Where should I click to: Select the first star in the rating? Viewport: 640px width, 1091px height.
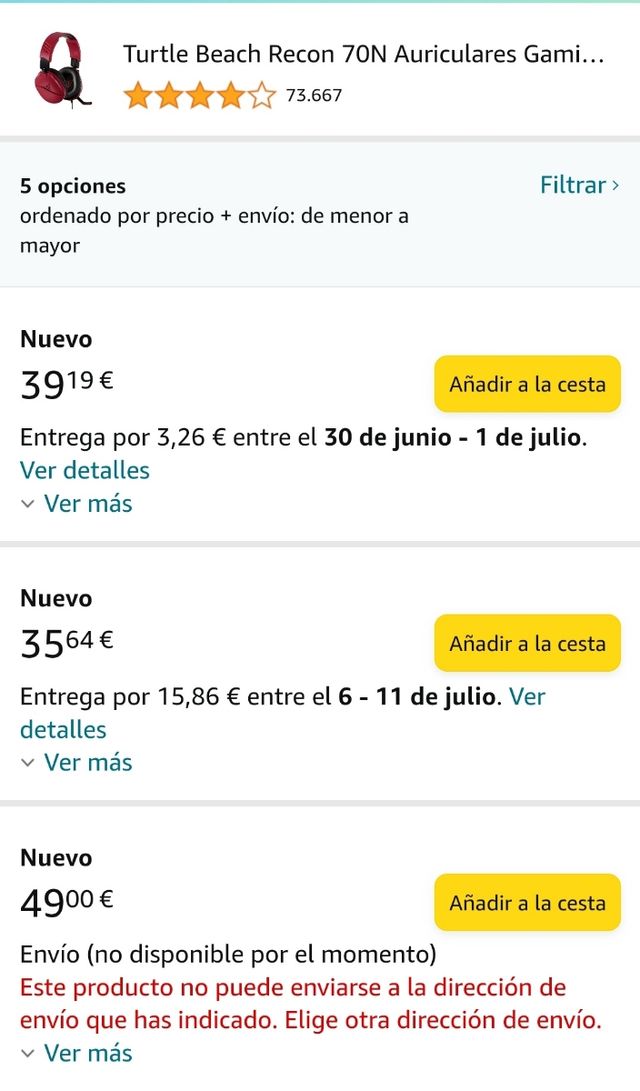point(135,96)
